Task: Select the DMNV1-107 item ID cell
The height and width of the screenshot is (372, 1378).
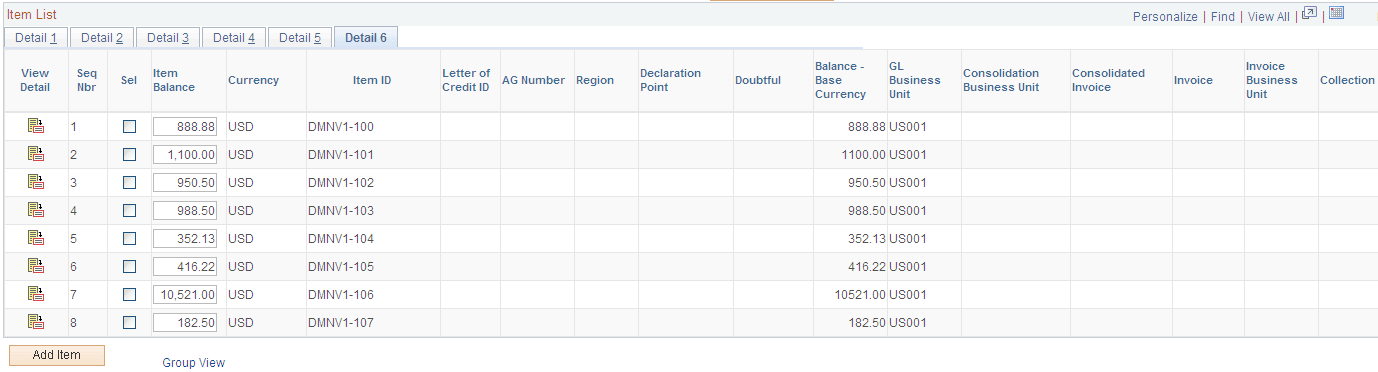Action: coord(341,323)
